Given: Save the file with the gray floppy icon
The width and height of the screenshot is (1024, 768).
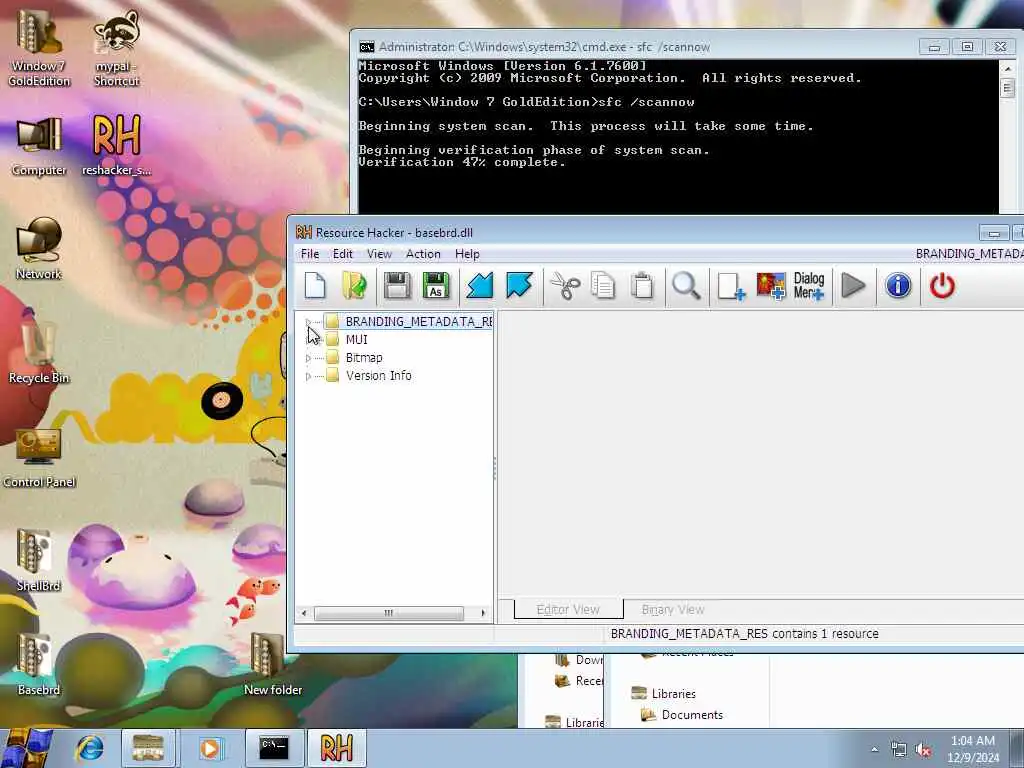Looking at the screenshot, I should pos(397,285).
